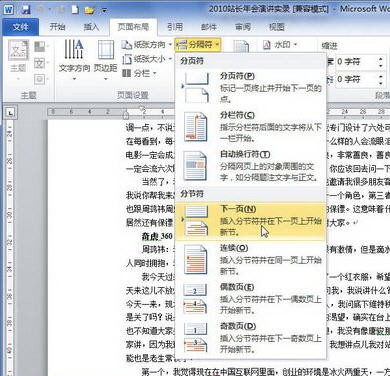The width and height of the screenshot is (390, 376).
Task: Switch to the 视图 tab
Action: (277, 27)
